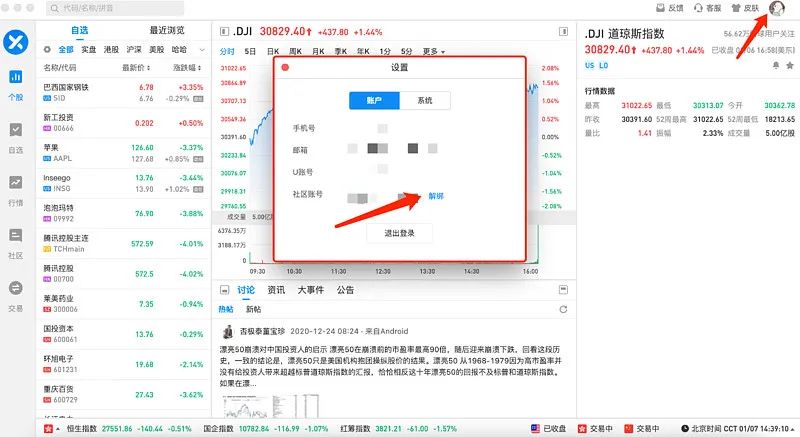Select the 最近浏览 recent tab
This screenshot has height=437, width=800.
coord(167,30)
